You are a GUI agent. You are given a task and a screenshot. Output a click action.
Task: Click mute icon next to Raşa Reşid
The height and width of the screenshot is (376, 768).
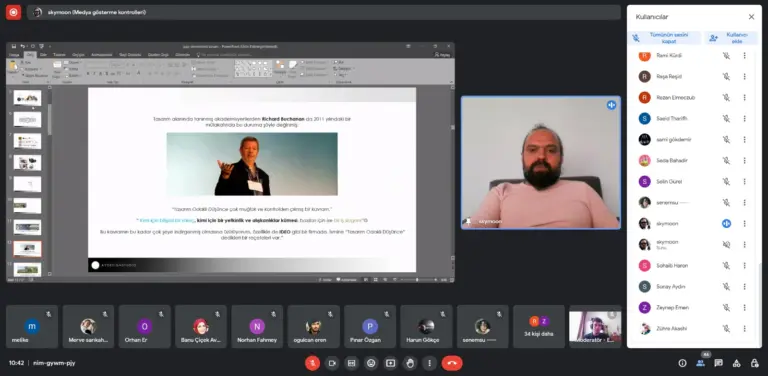click(726, 76)
